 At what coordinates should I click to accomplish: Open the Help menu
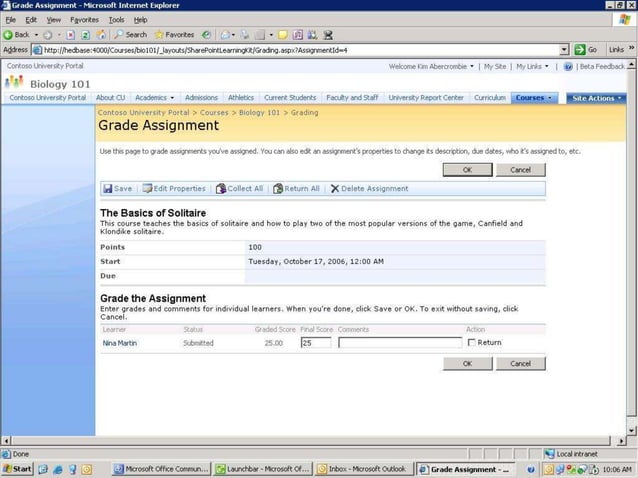140,20
